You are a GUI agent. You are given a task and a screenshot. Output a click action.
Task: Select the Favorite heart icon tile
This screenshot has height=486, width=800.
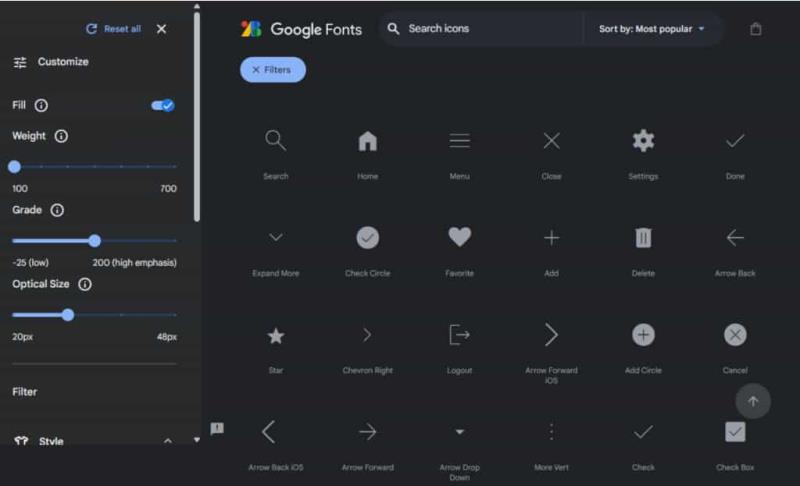coord(459,250)
